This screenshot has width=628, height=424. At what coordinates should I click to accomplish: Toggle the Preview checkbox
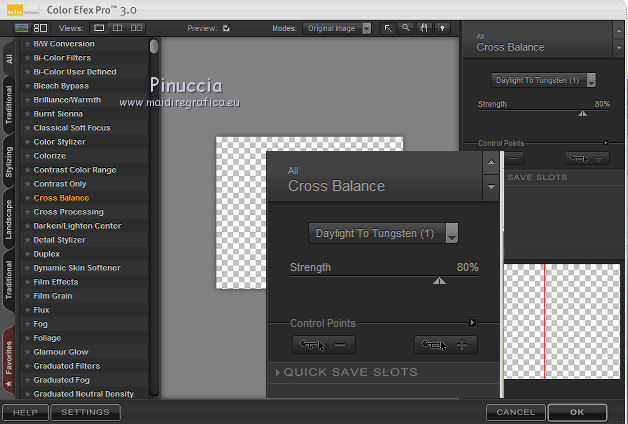point(226,28)
